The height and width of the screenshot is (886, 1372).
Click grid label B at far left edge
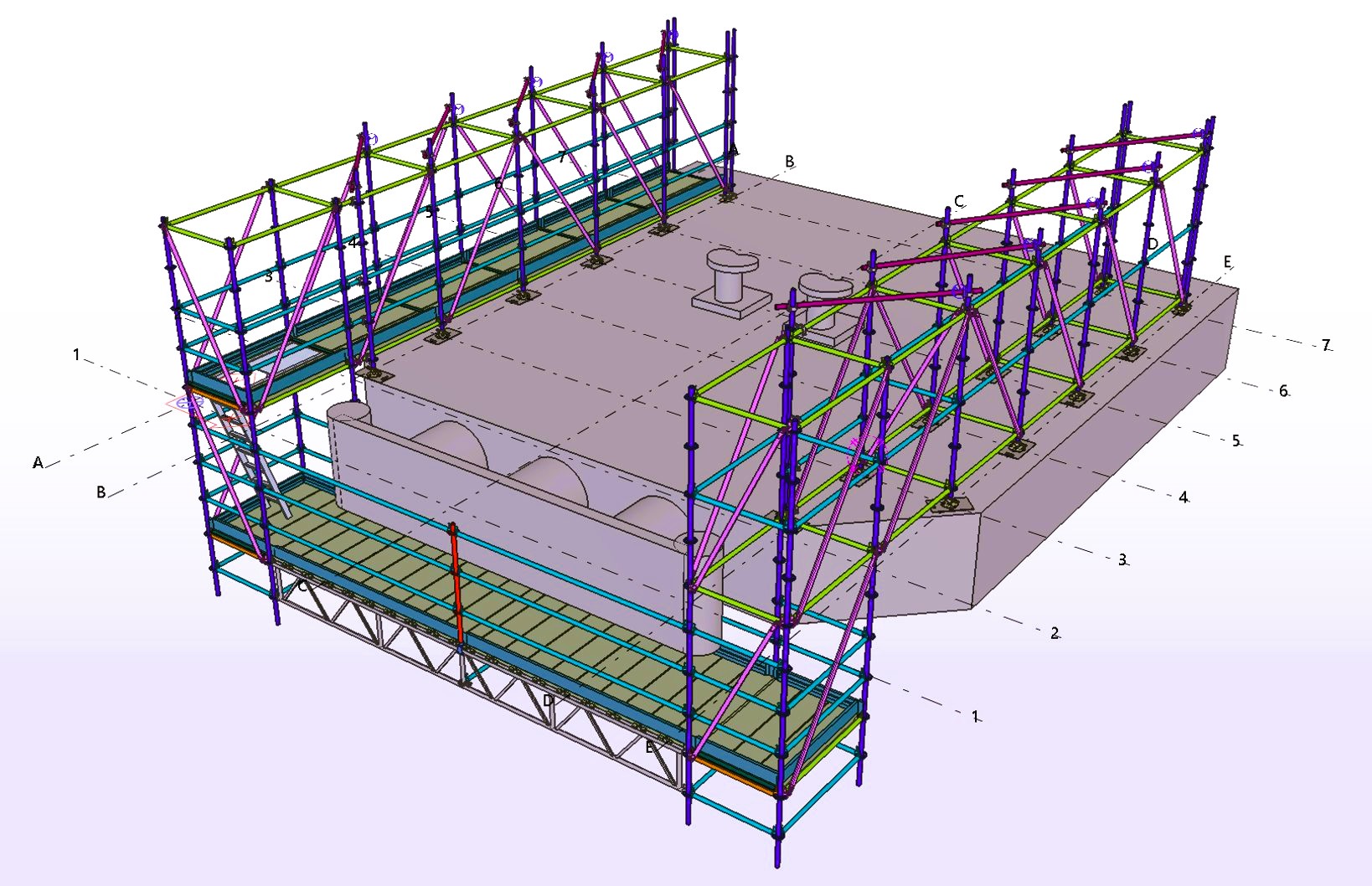[x=101, y=492]
